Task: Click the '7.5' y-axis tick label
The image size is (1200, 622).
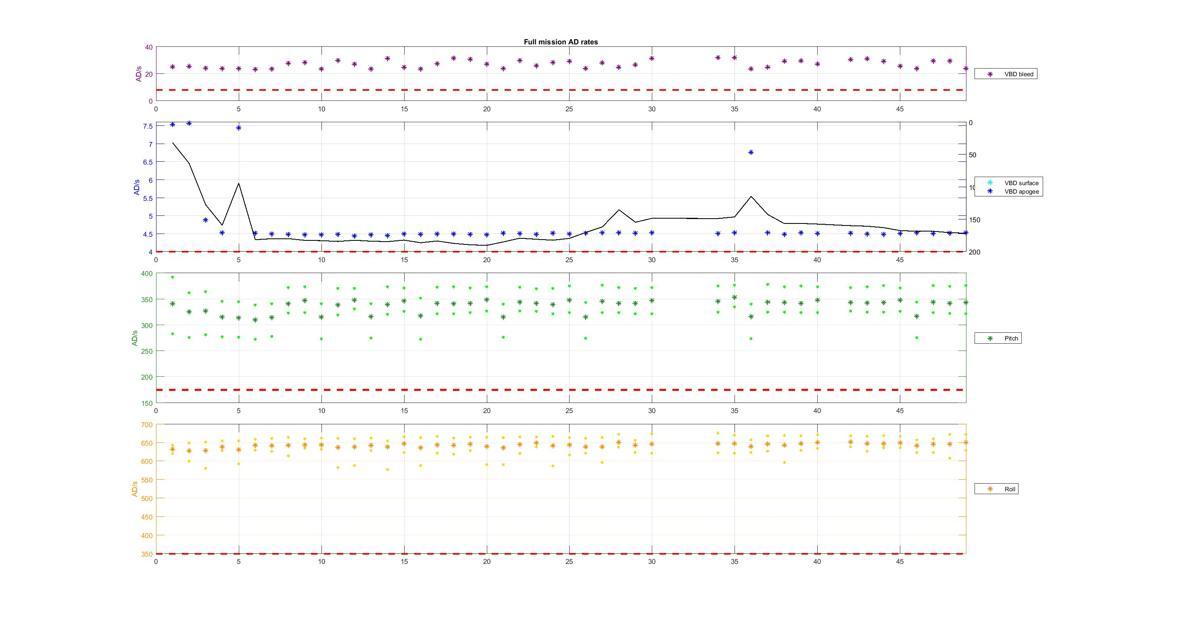Action: pyautogui.click(x=148, y=126)
